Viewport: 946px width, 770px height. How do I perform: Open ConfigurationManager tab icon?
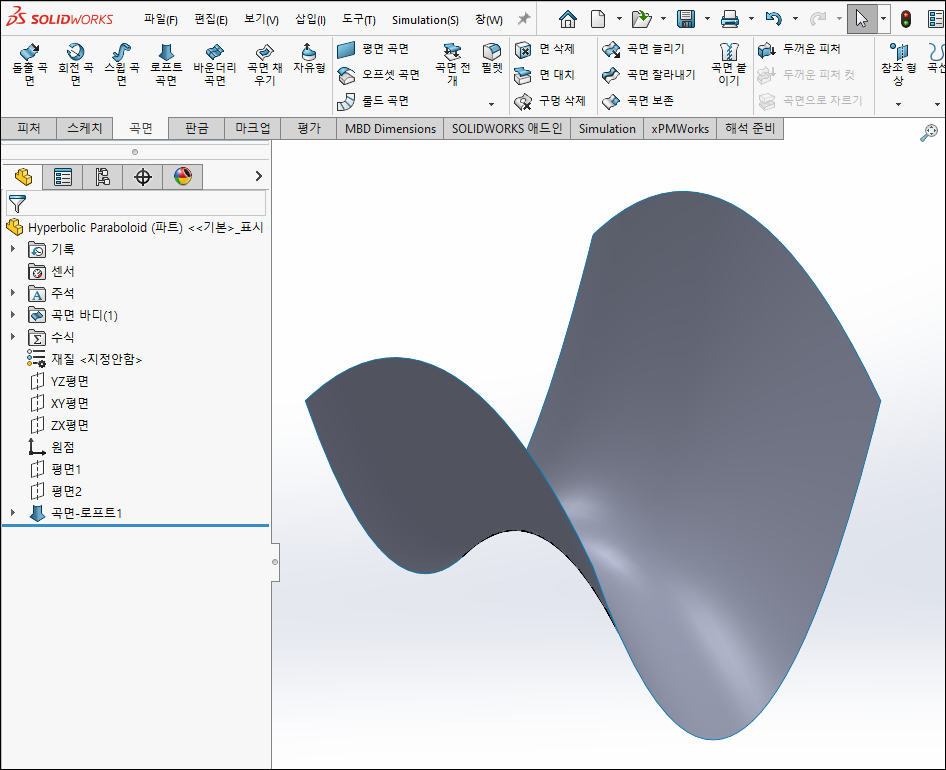tap(103, 177)
